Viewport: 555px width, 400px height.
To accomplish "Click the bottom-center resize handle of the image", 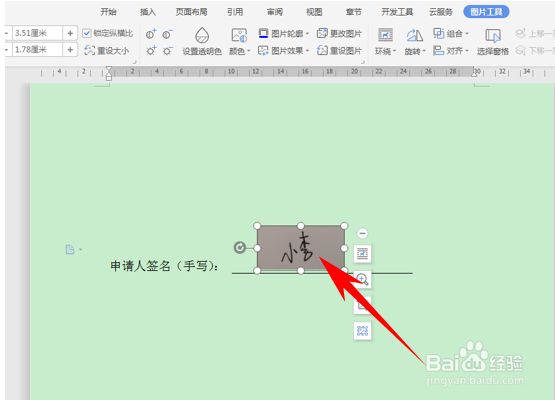I will tap(301, 271).
